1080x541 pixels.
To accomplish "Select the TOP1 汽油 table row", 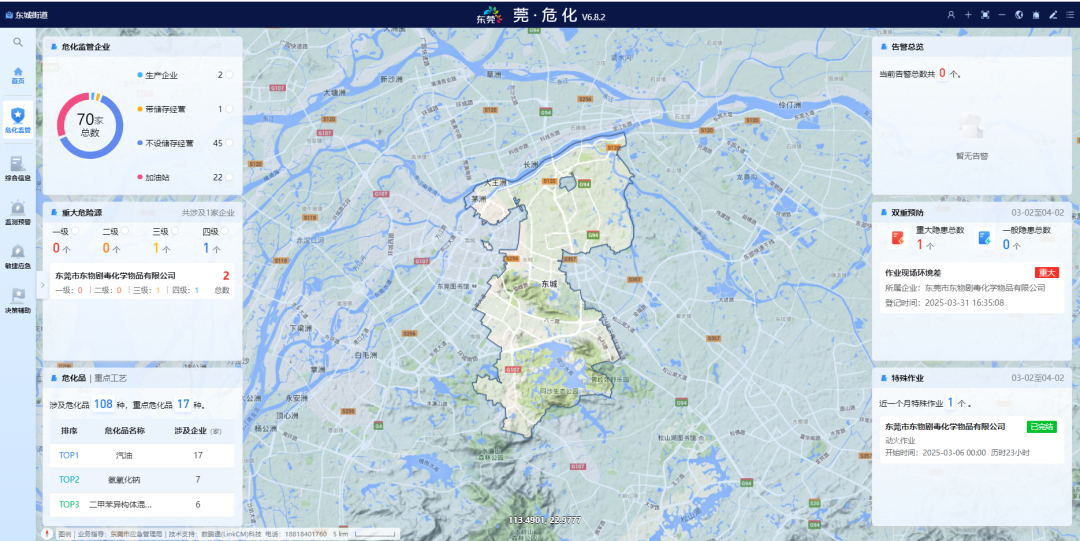I will pyautogui.click(x=142, y=455).
